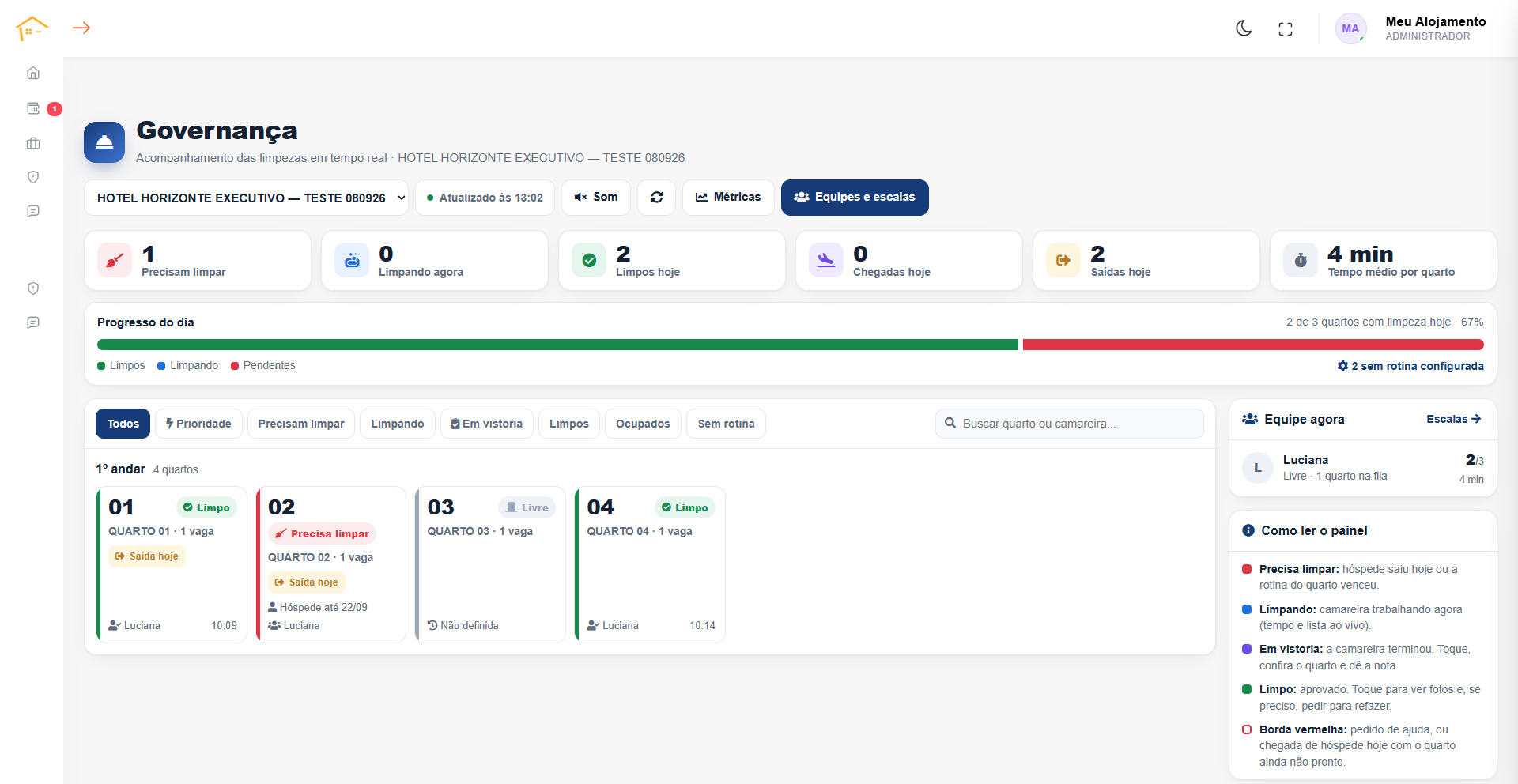Enter fullscreen mode via top icon
This screenshot has width=1518, height=784.
1286,29
